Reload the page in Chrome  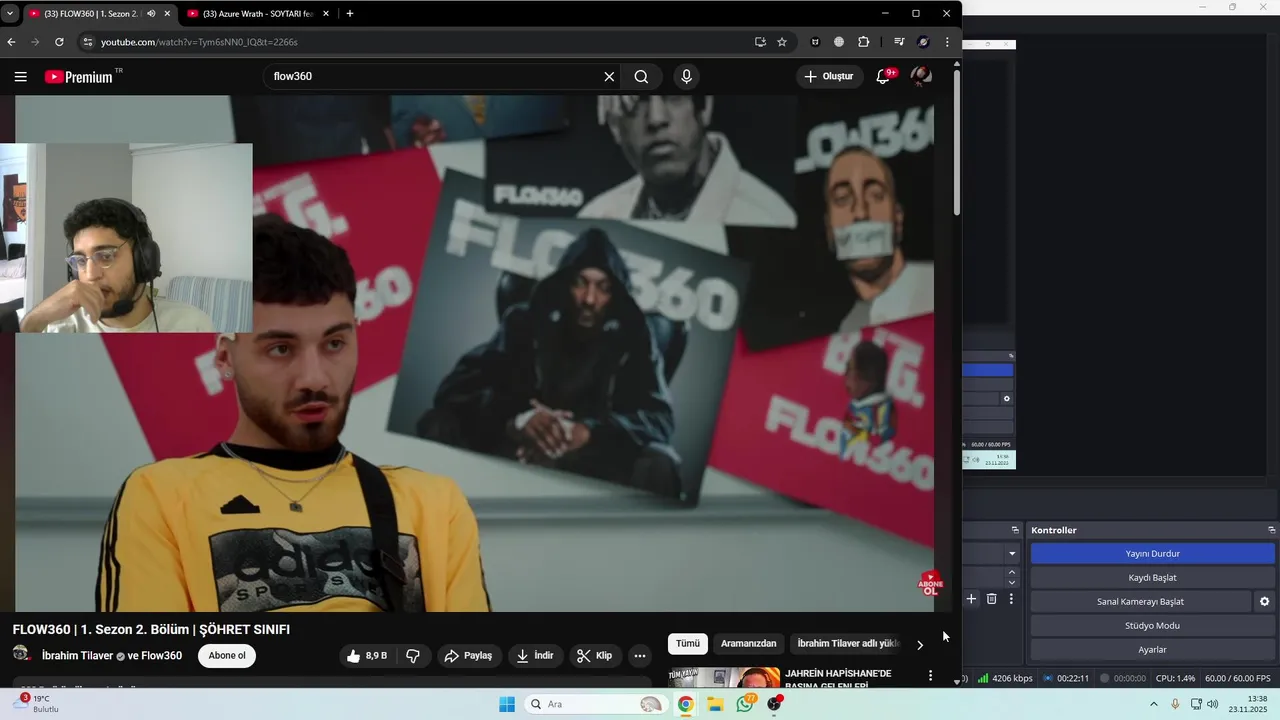59,42
